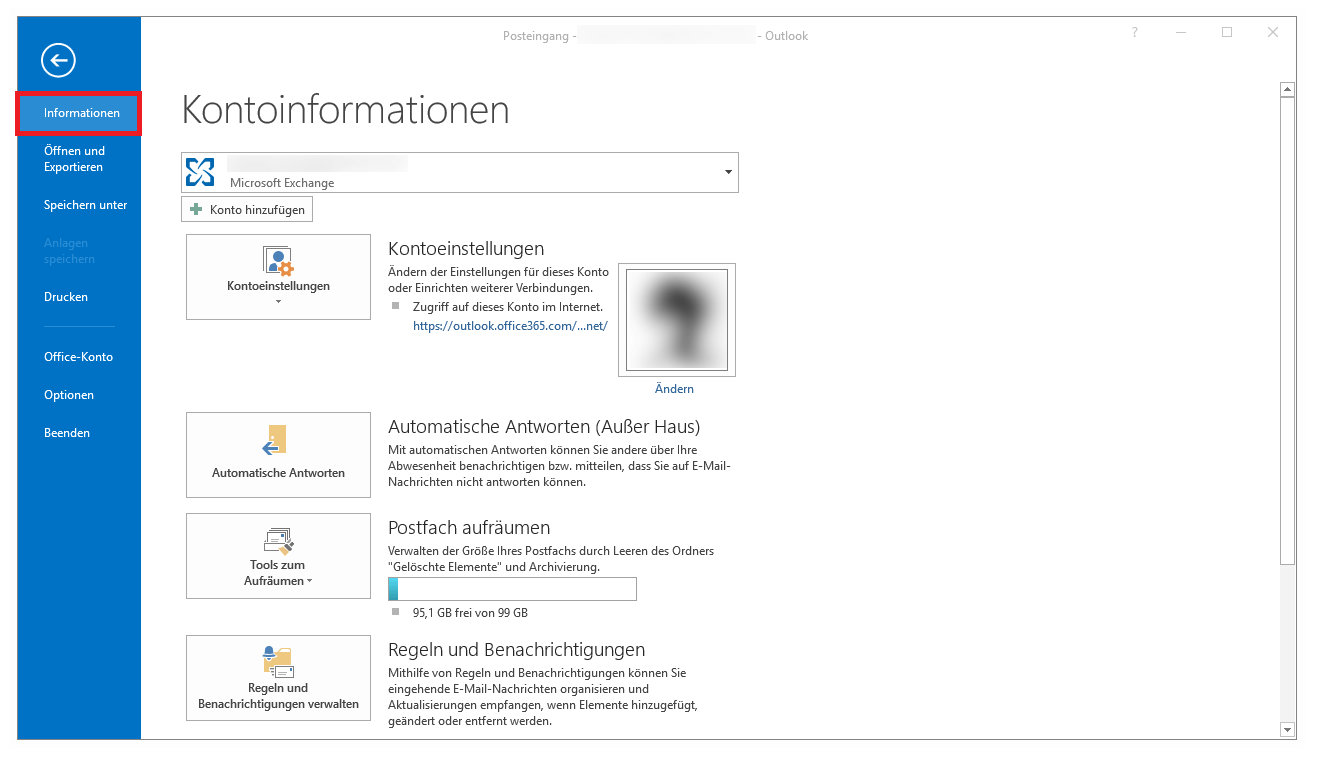Image resolution: width=1317 pixels, height=763 pixels.
Task: Click the Konto hinzufügen button
Action: pyautogui.click(x=247, y=210)
